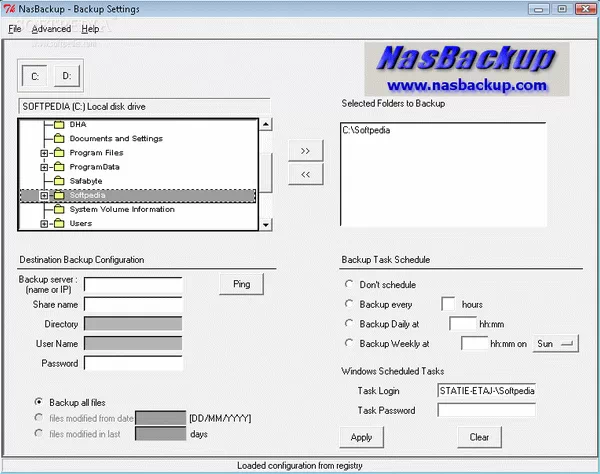Click the Safabyte folder icon

tap(59, 181)
